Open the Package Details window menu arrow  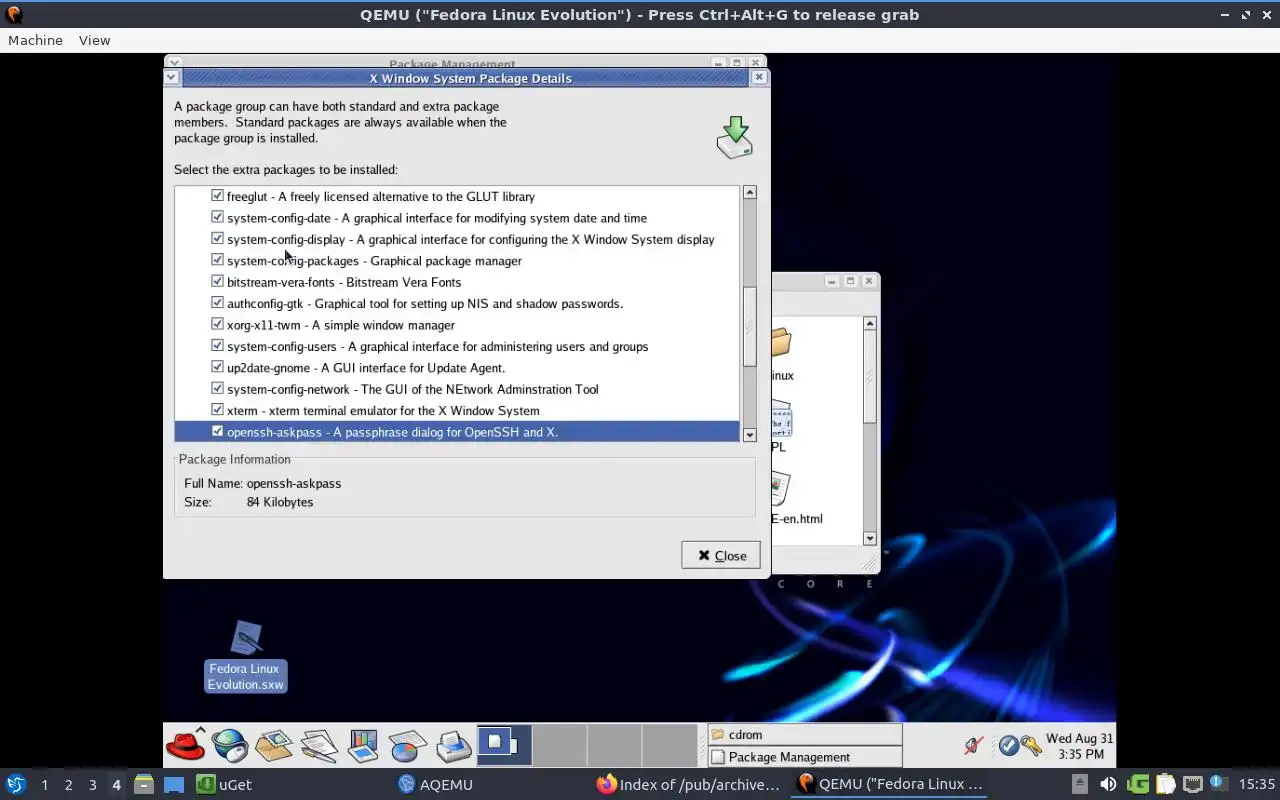(171, 77)
